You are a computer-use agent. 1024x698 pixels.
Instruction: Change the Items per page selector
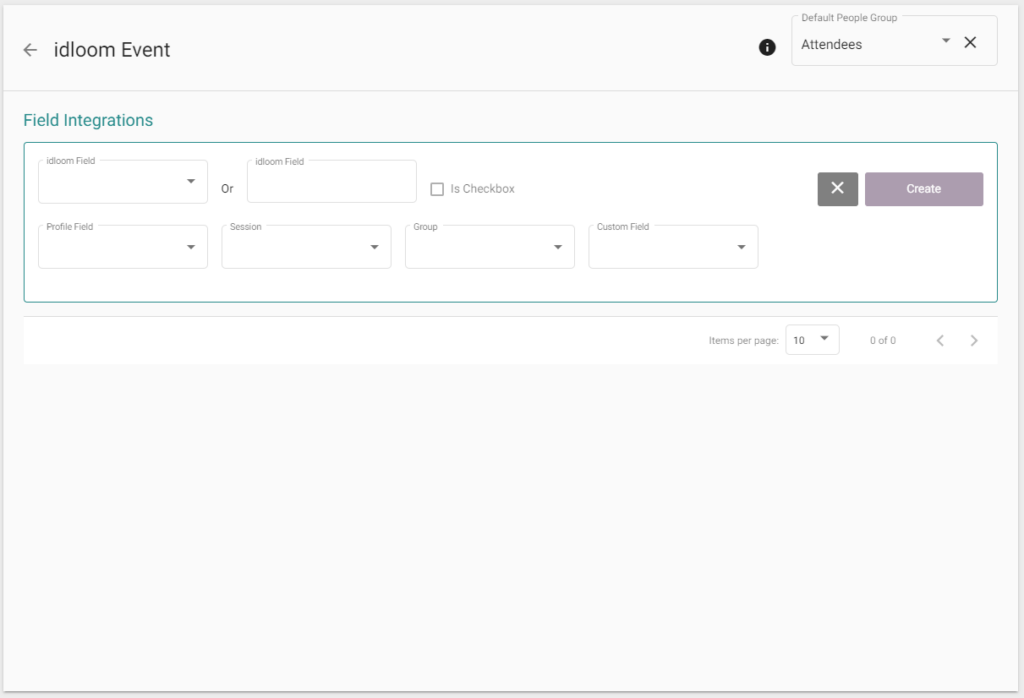pos(812,340)
